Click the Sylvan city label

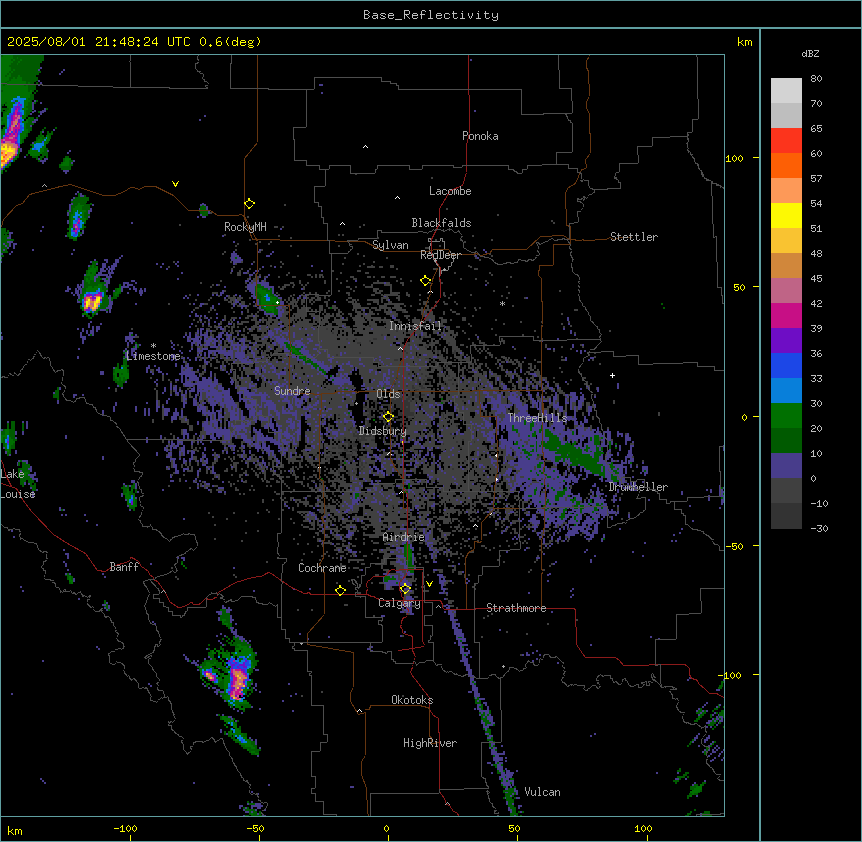click(390, 245)
